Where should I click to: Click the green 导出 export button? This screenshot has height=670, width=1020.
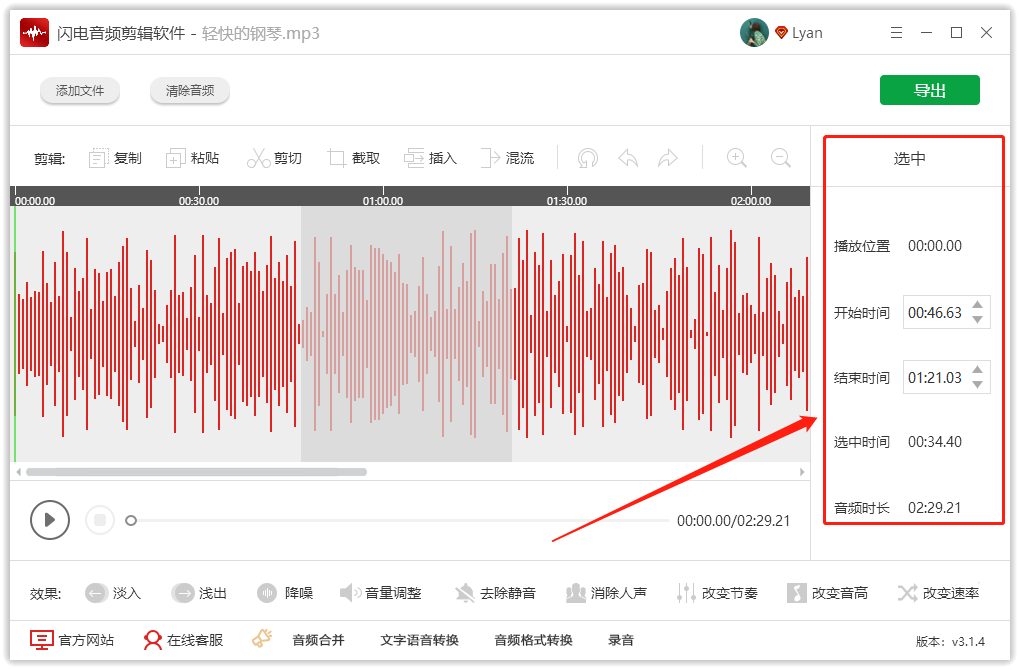[x=929, y=89]
